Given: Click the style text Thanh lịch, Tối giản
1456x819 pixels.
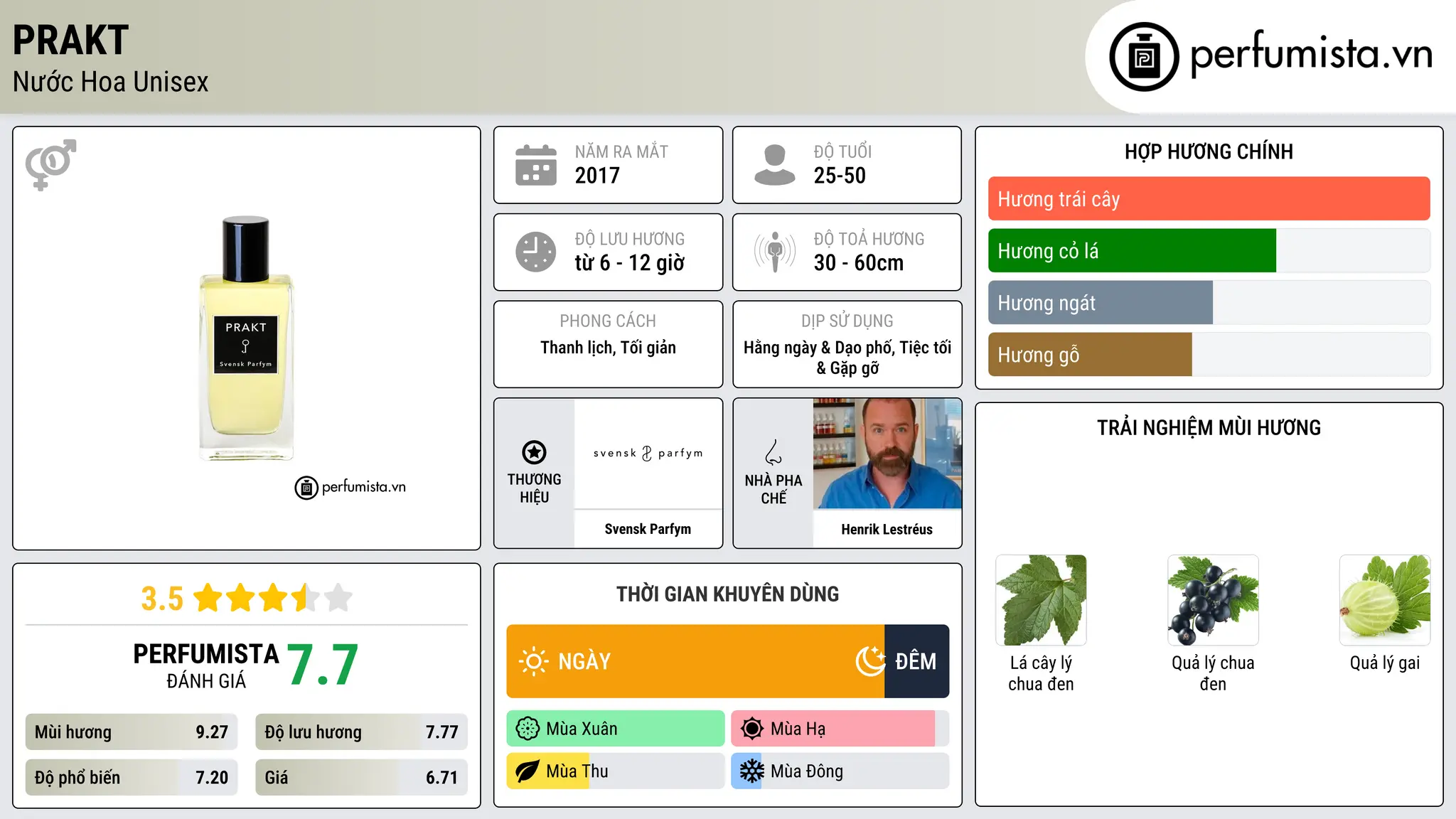Looking at the screenshot, I should pos(608,348).
